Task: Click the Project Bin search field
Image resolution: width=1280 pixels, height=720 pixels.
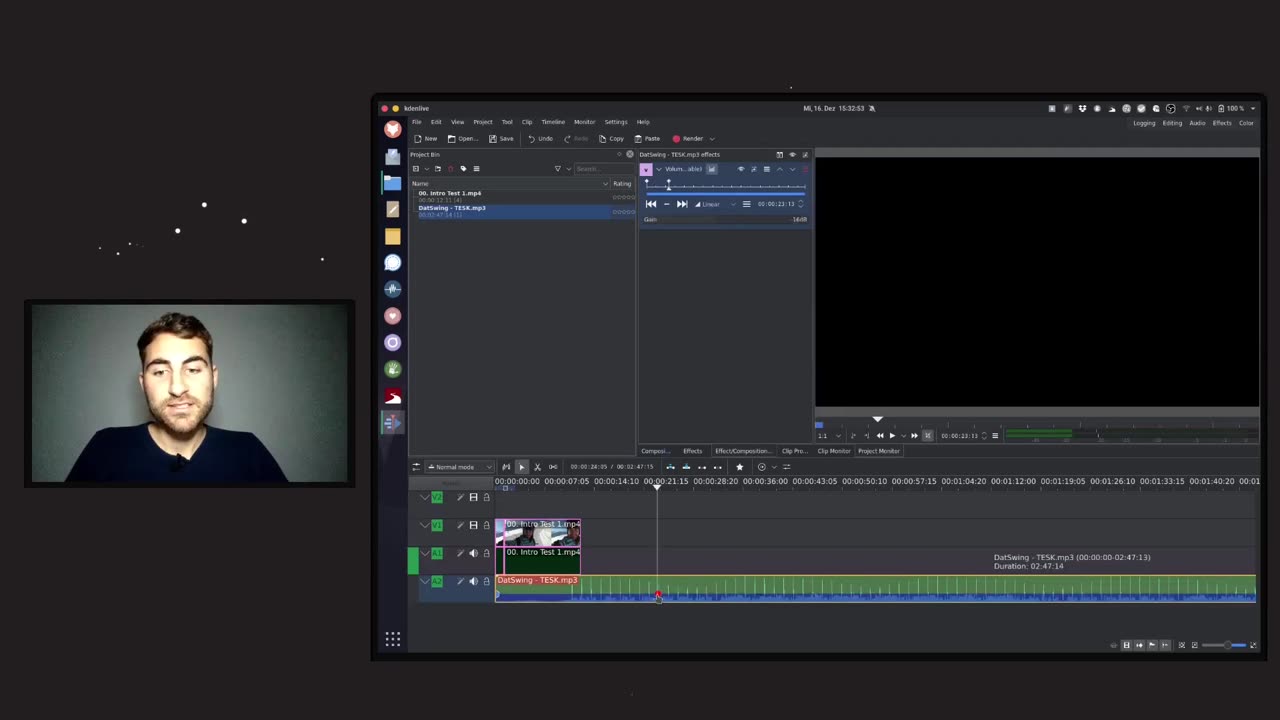Action: (603, 168)
